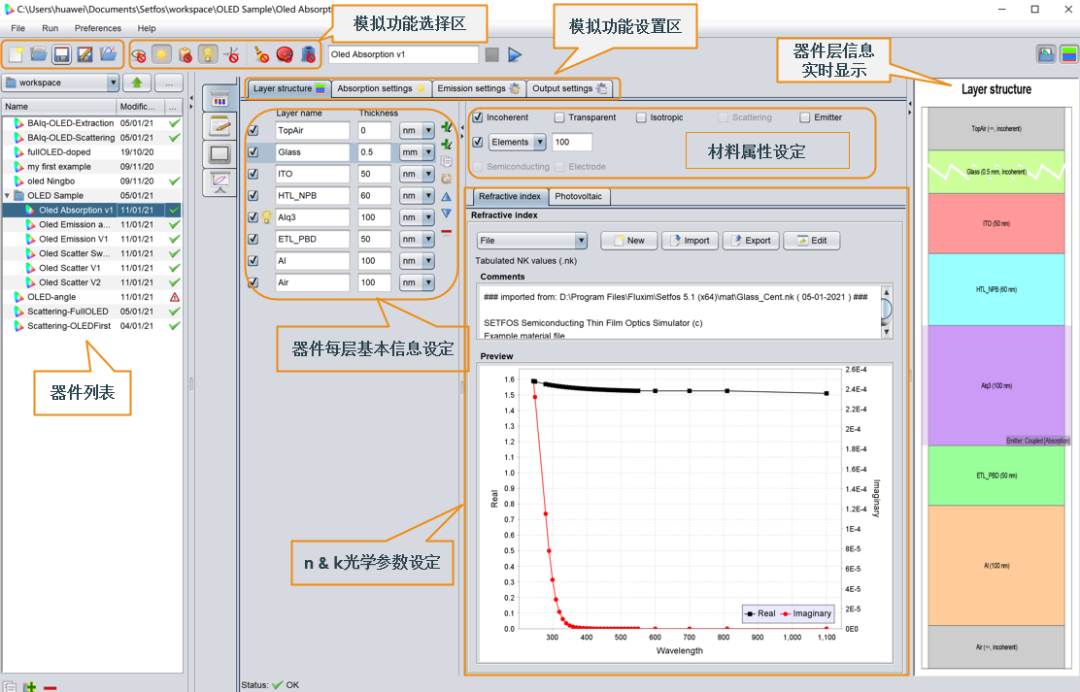This screenshot has height=692, width=1080.
Task: Open a file using folder icon
Action: pyautogui.click(x=39, y=54)
